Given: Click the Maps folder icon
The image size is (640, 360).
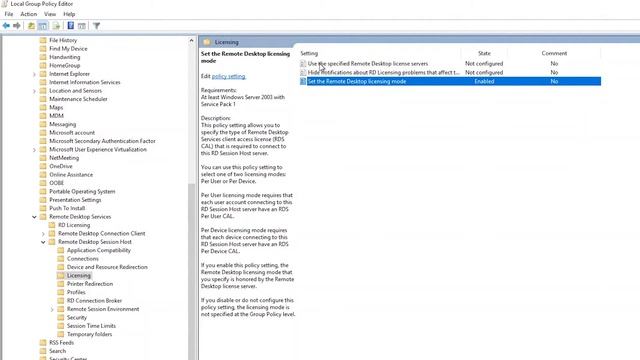Looking at the screenshot, I should click(x=43, y=107).
